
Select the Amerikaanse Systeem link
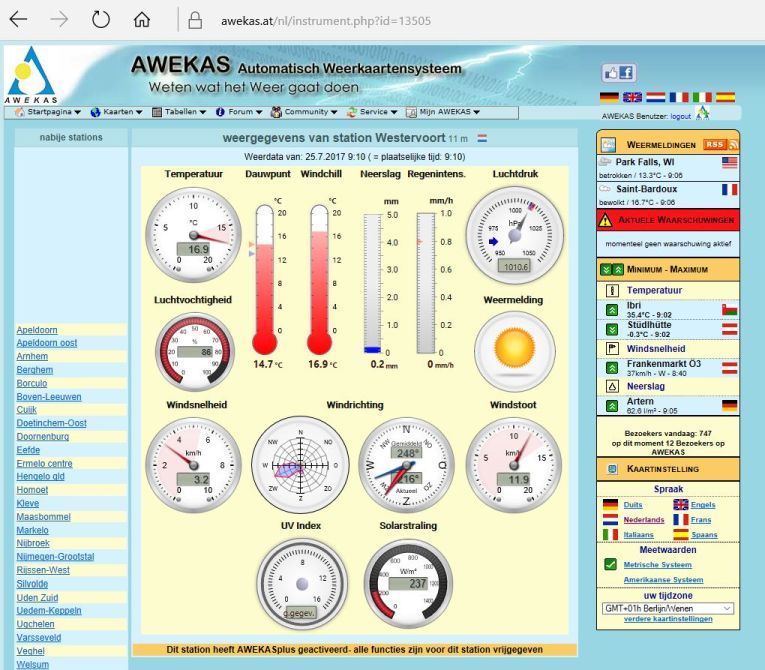663,580
